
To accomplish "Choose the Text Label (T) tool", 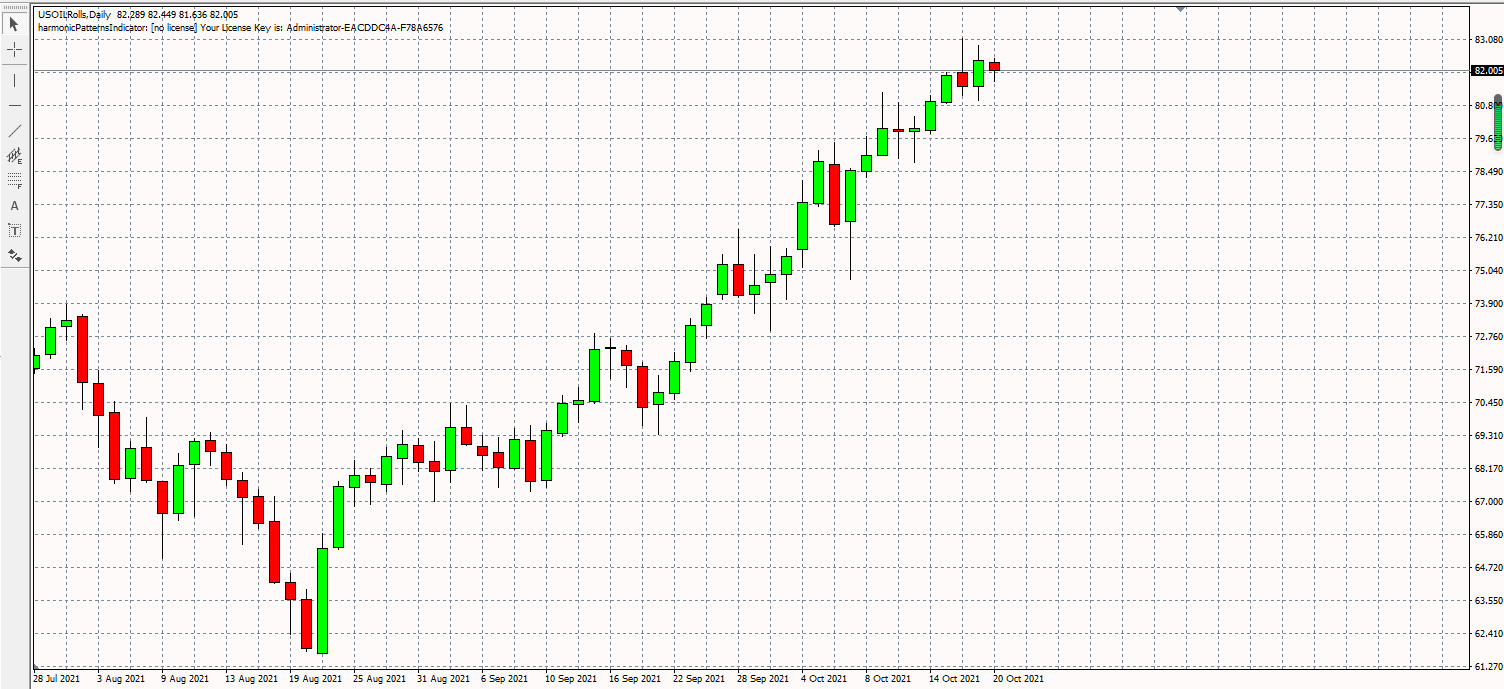I will click(14, 230).
